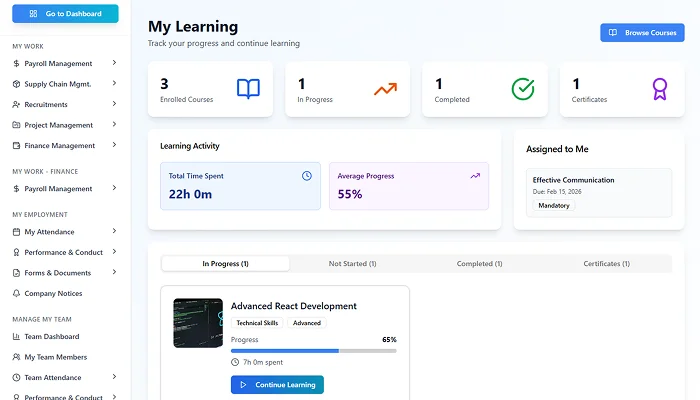Open the Certificates (1) tab
The width and height of the screenshot is (700, 400).
[607, 264]
